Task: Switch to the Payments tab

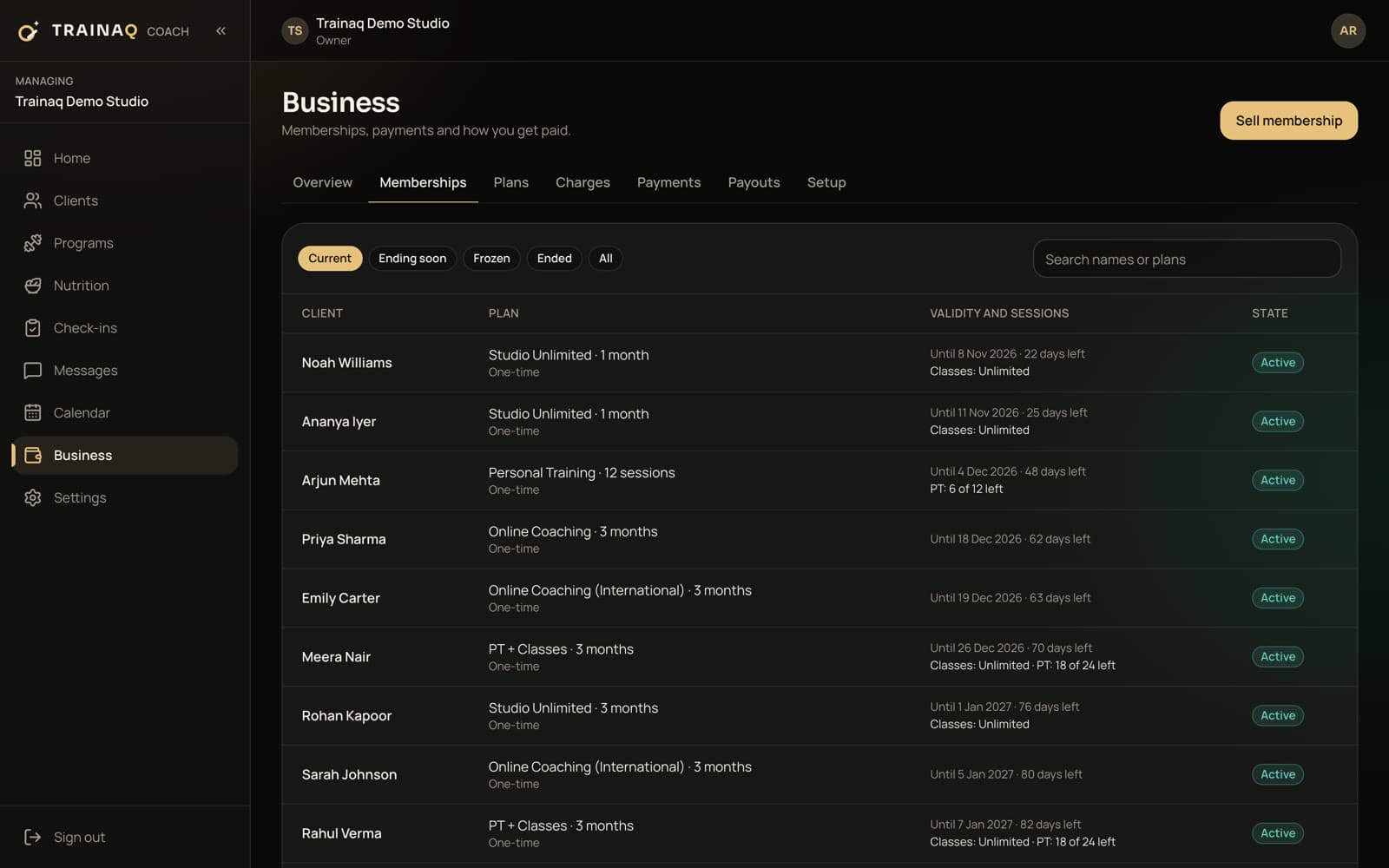Action: coord(668,182)
